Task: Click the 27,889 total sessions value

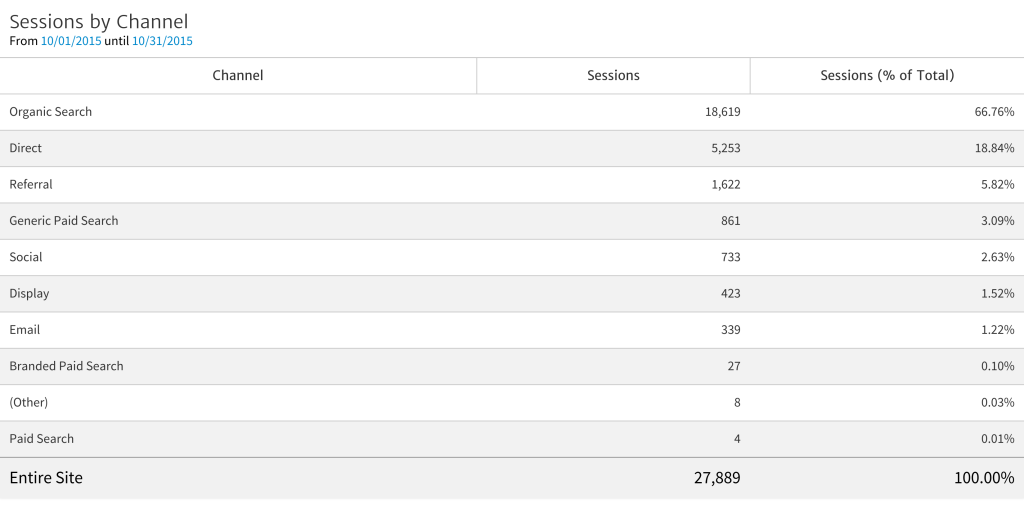Action: tap(717, 478)
